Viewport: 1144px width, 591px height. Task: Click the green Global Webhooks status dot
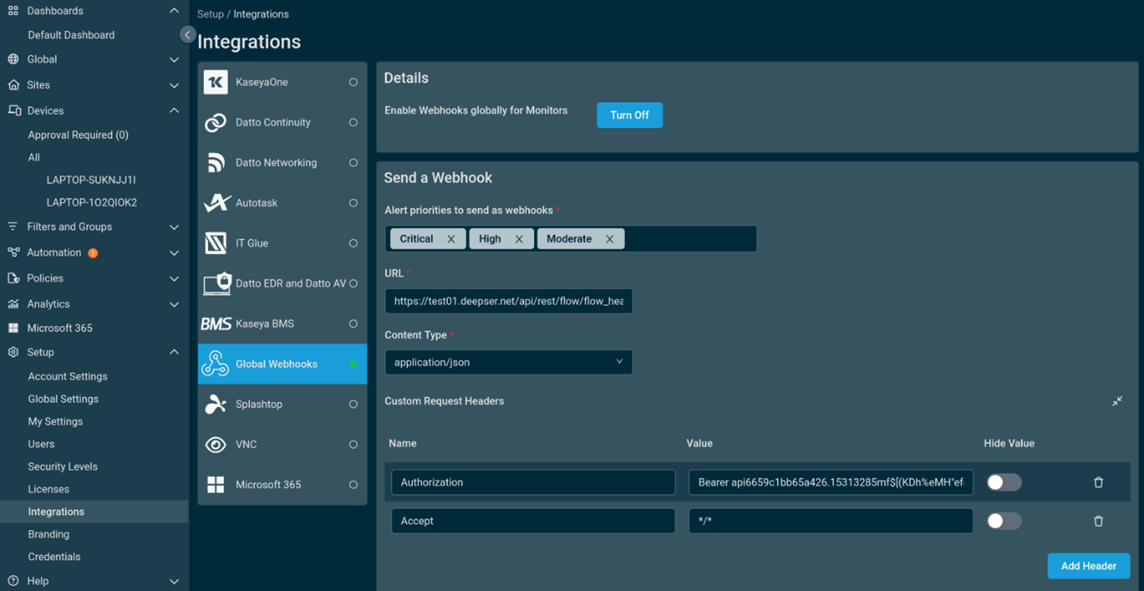353,363
